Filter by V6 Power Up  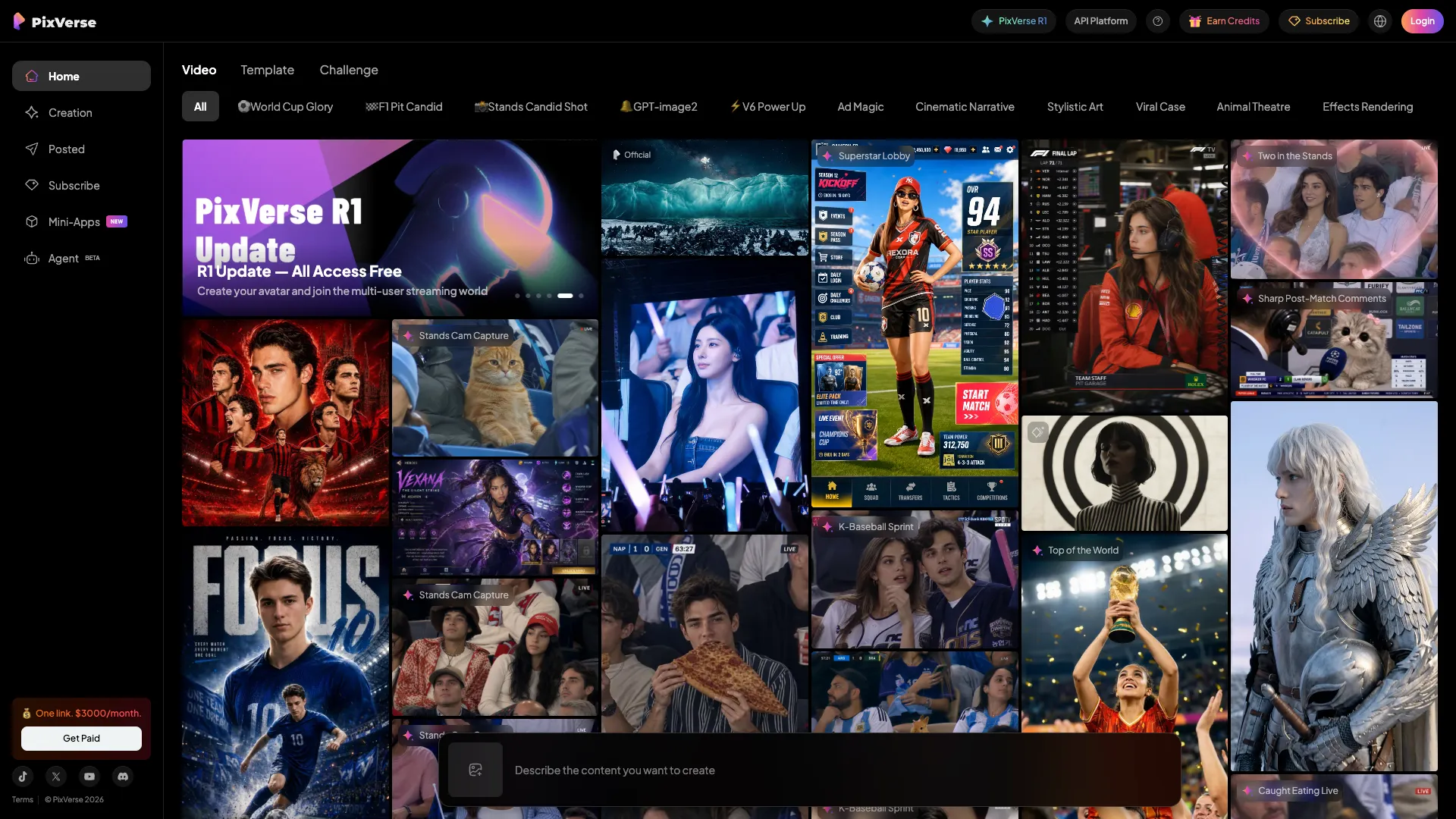pos(767,106)
